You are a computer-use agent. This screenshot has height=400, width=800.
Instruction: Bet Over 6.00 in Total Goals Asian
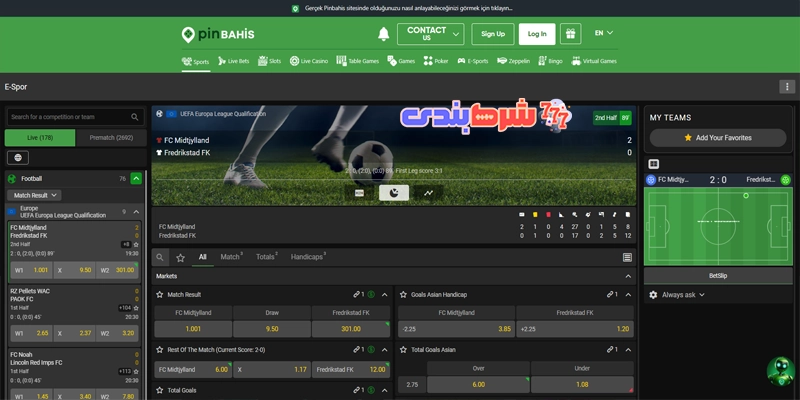(478, 385)
